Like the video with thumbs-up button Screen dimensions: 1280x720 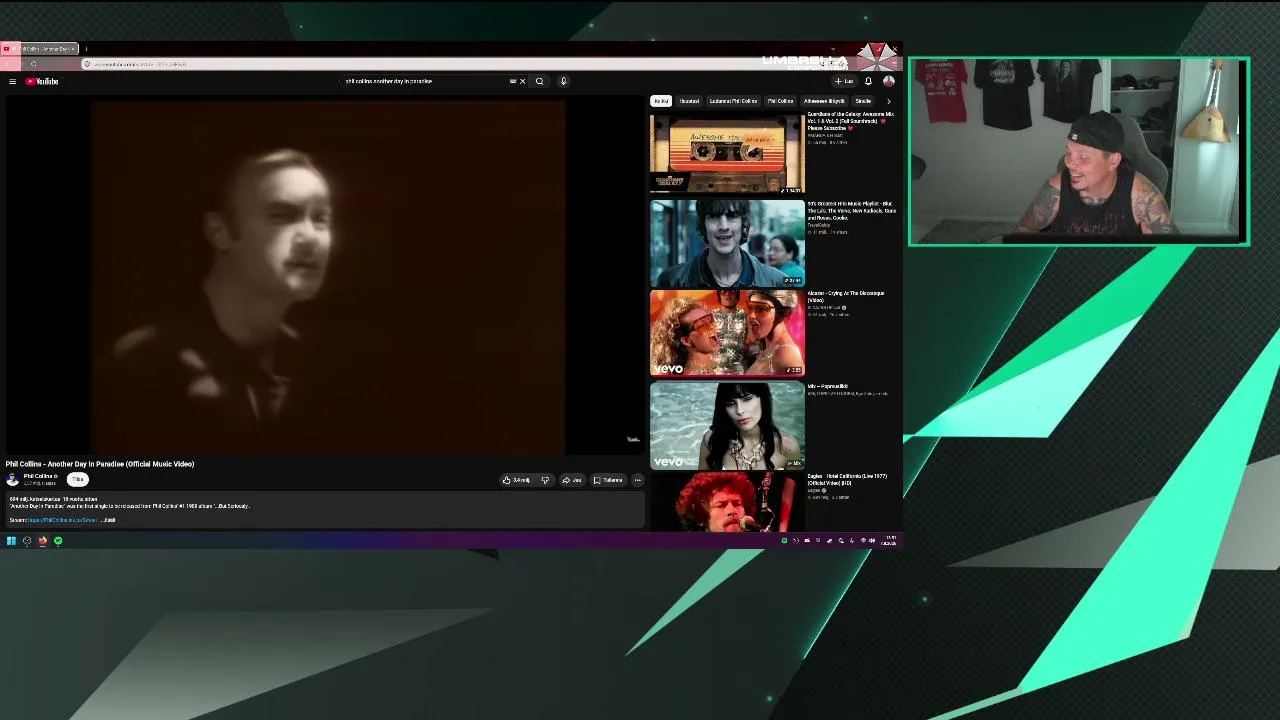click(518, 480)
